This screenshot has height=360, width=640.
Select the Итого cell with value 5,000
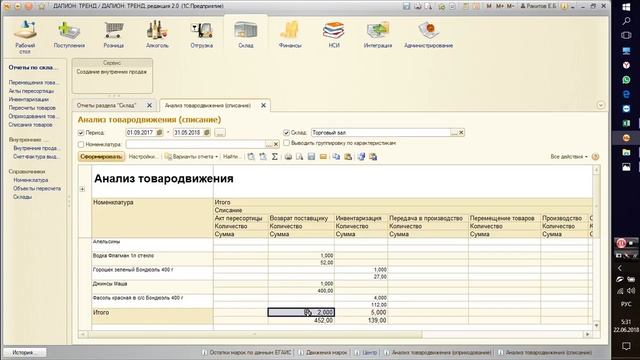pos(361,313)
